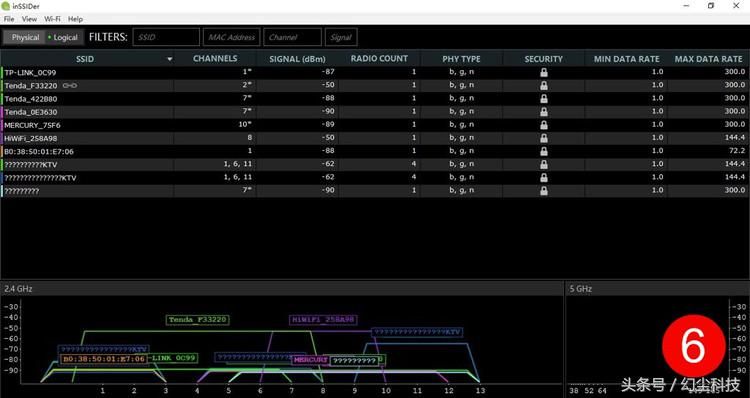Image resolution: width=750 pixels, height=398 pixels.
Task: Click the Channel filter field
Action: pos(292,37)
